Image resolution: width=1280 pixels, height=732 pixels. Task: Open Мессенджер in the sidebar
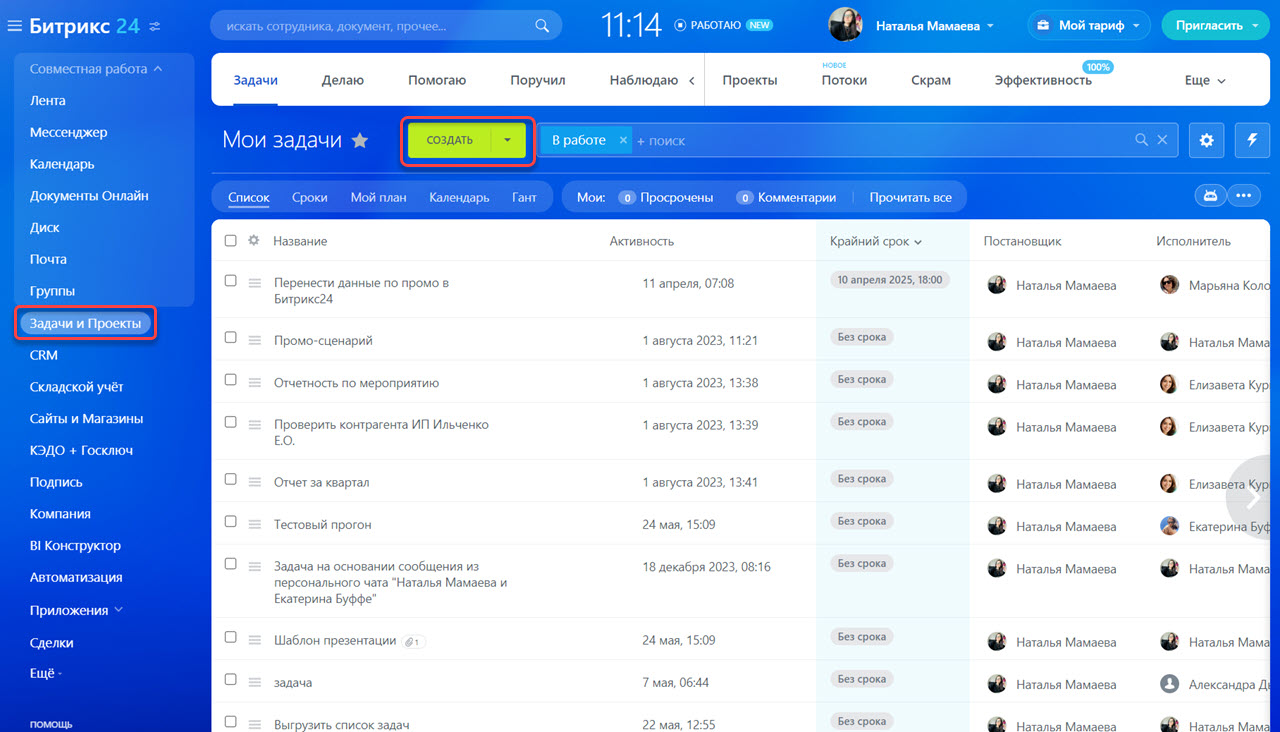tap(69, 132)
